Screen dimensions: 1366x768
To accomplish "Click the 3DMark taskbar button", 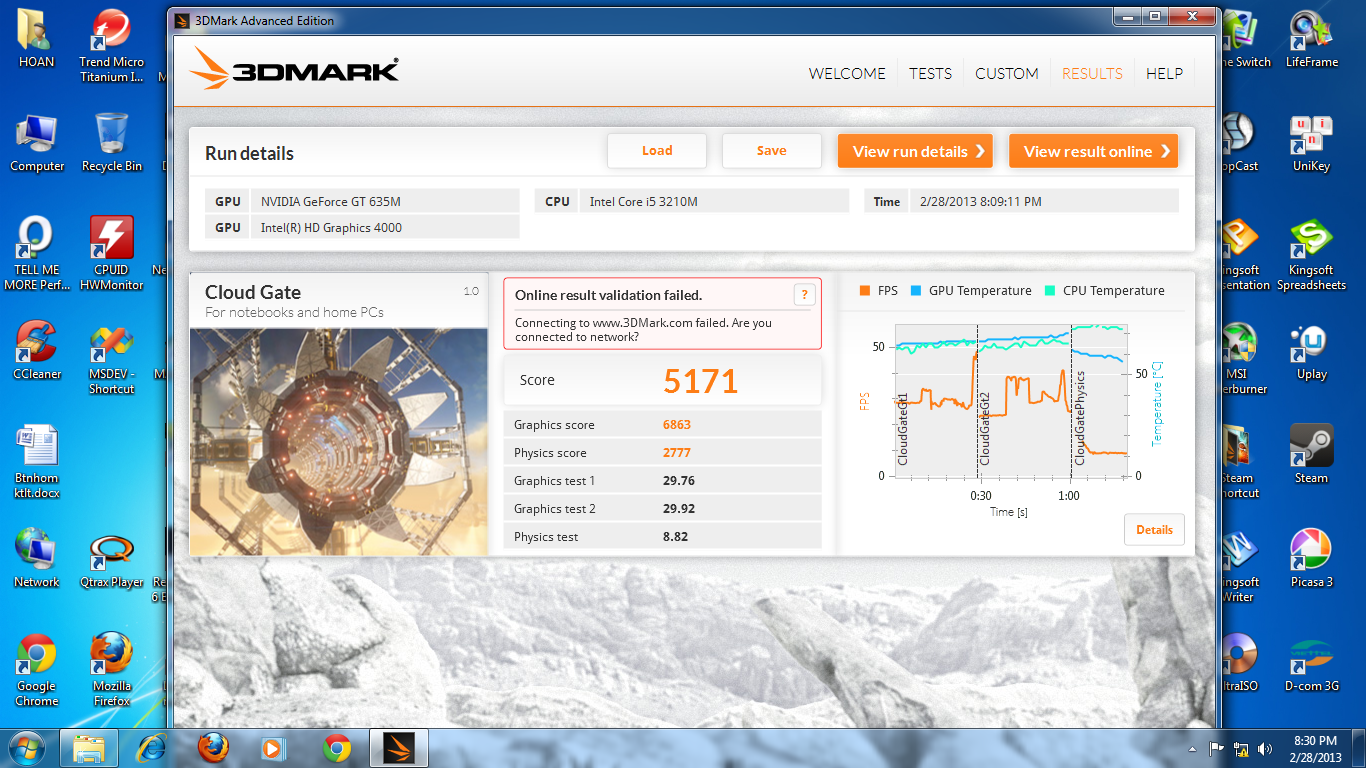I will (x=399, y=748).
